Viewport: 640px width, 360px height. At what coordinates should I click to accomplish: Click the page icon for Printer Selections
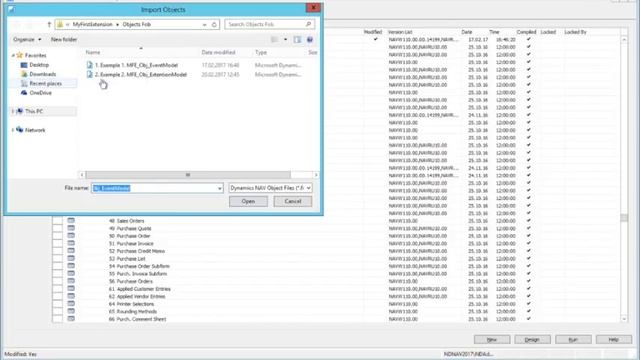(71, 304)
